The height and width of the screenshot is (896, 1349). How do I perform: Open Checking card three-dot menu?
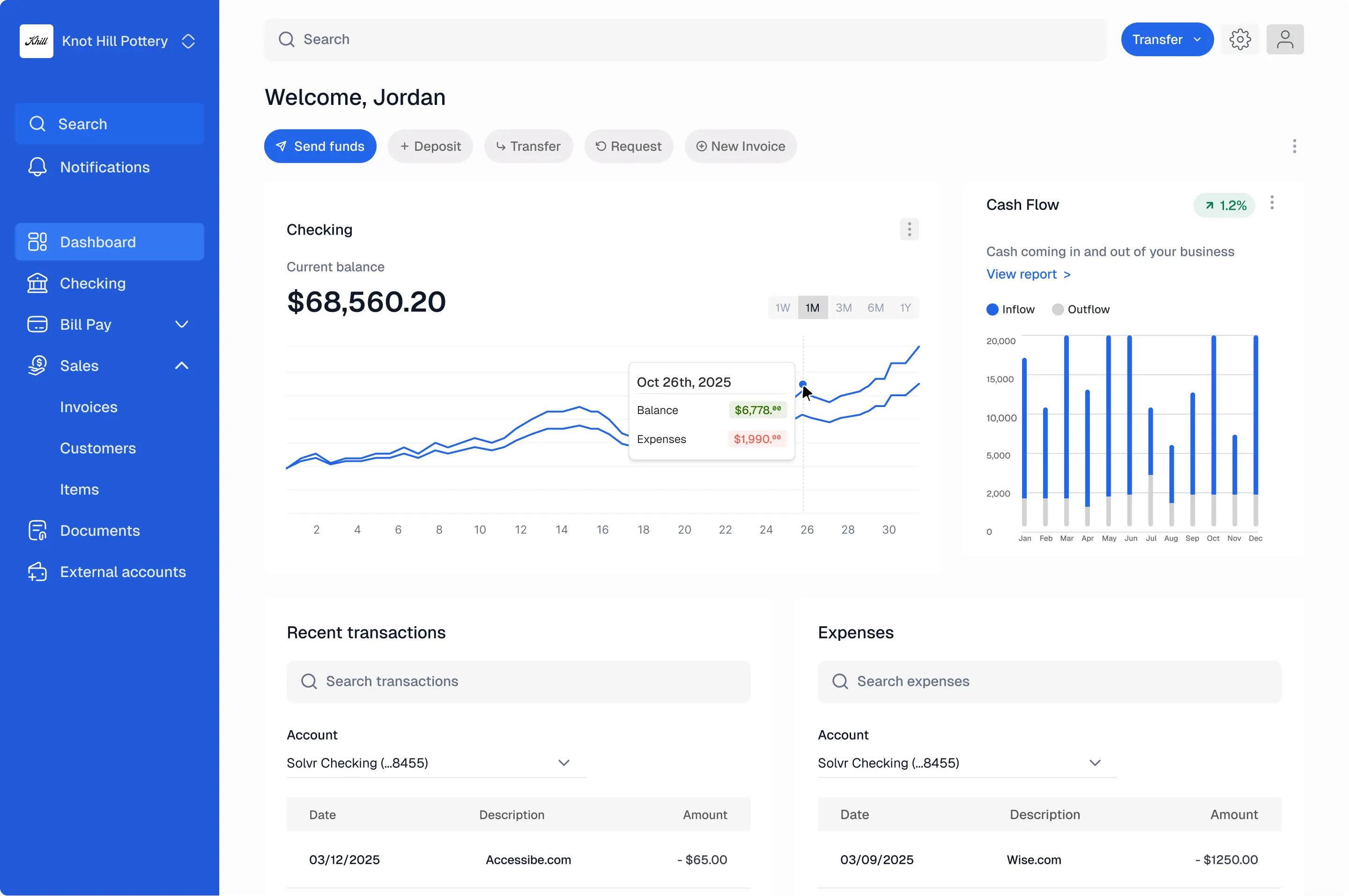click(x=909, y=229)
